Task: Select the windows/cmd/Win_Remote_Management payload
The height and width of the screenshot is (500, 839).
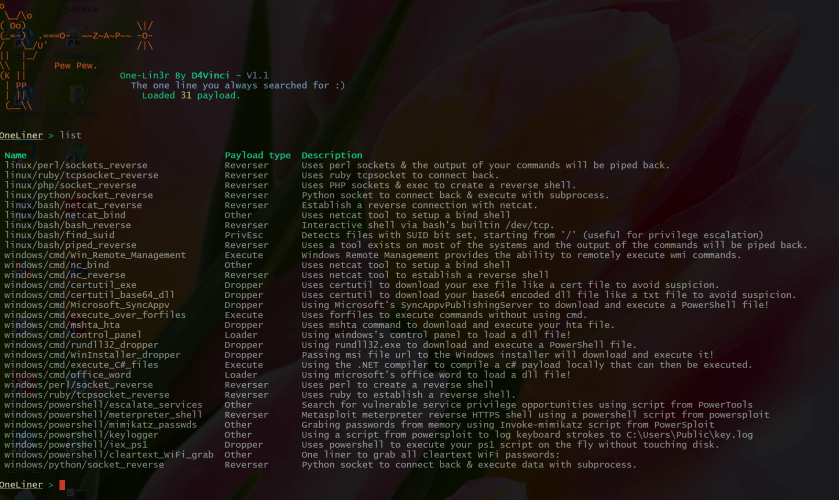Action: pyautogui.click(x=95, y=255)
